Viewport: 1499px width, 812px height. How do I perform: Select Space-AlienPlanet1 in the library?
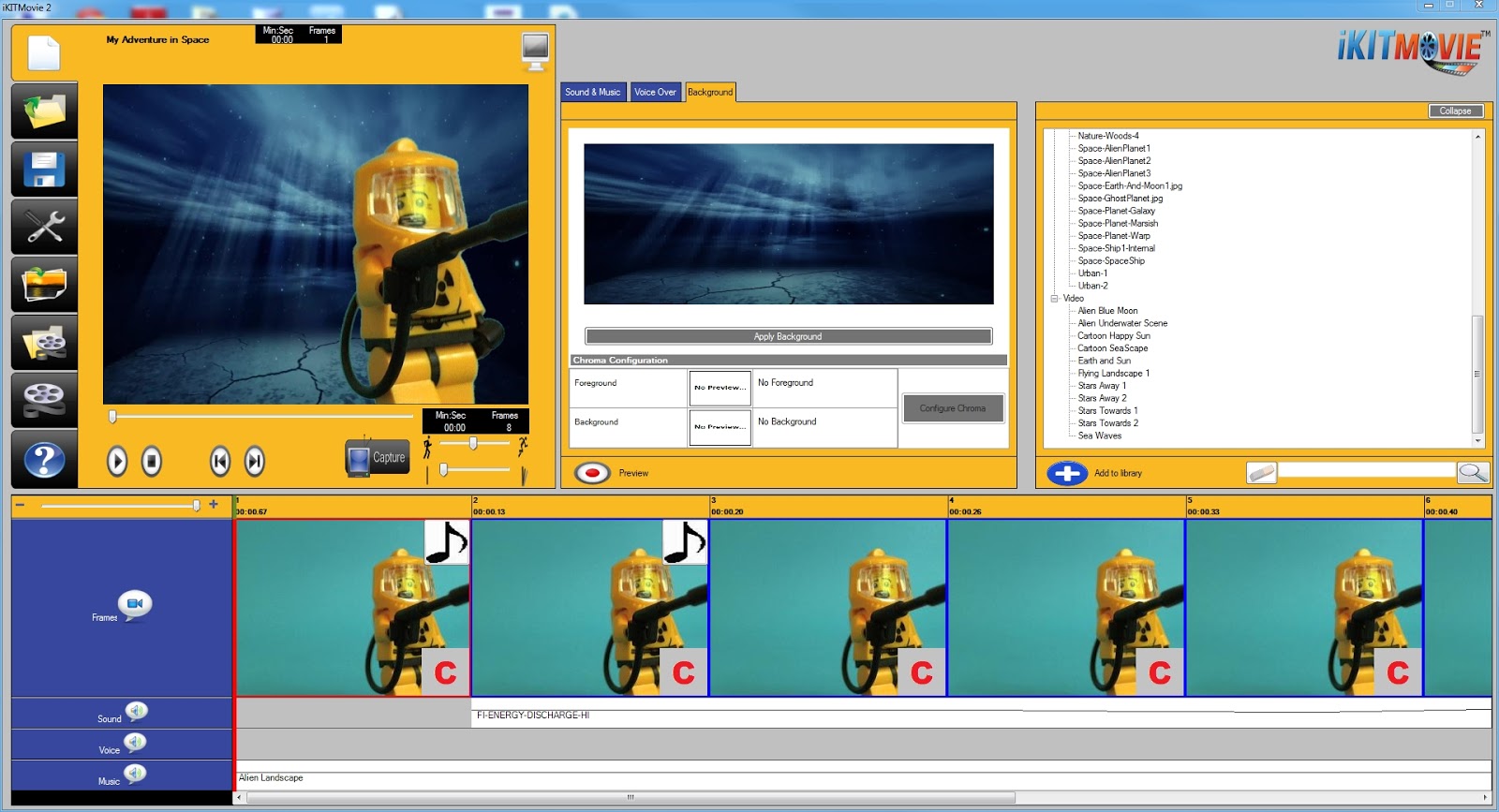tap(1114, 148)
